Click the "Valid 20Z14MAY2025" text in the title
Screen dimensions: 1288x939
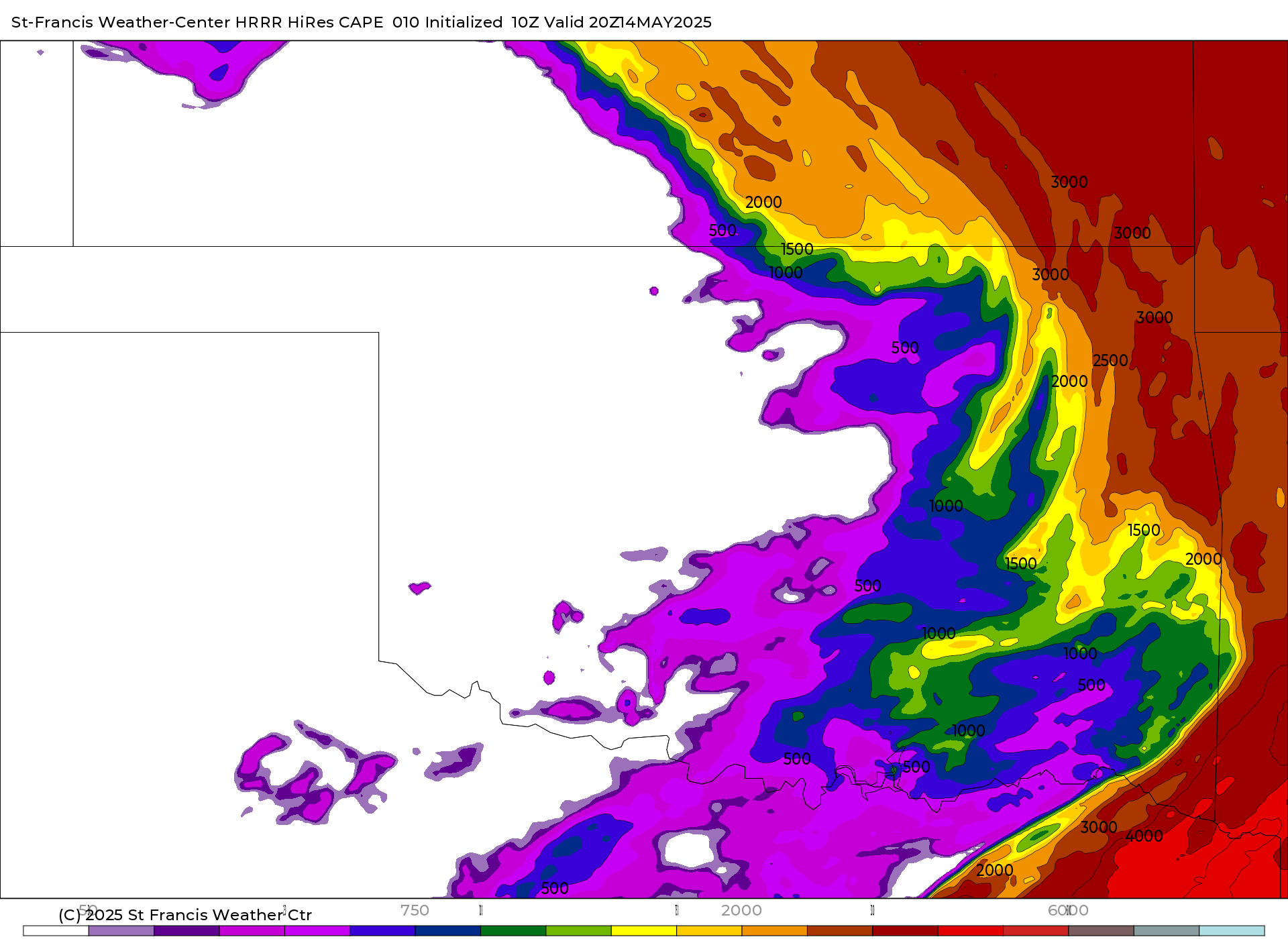click(x=628, y=22)
